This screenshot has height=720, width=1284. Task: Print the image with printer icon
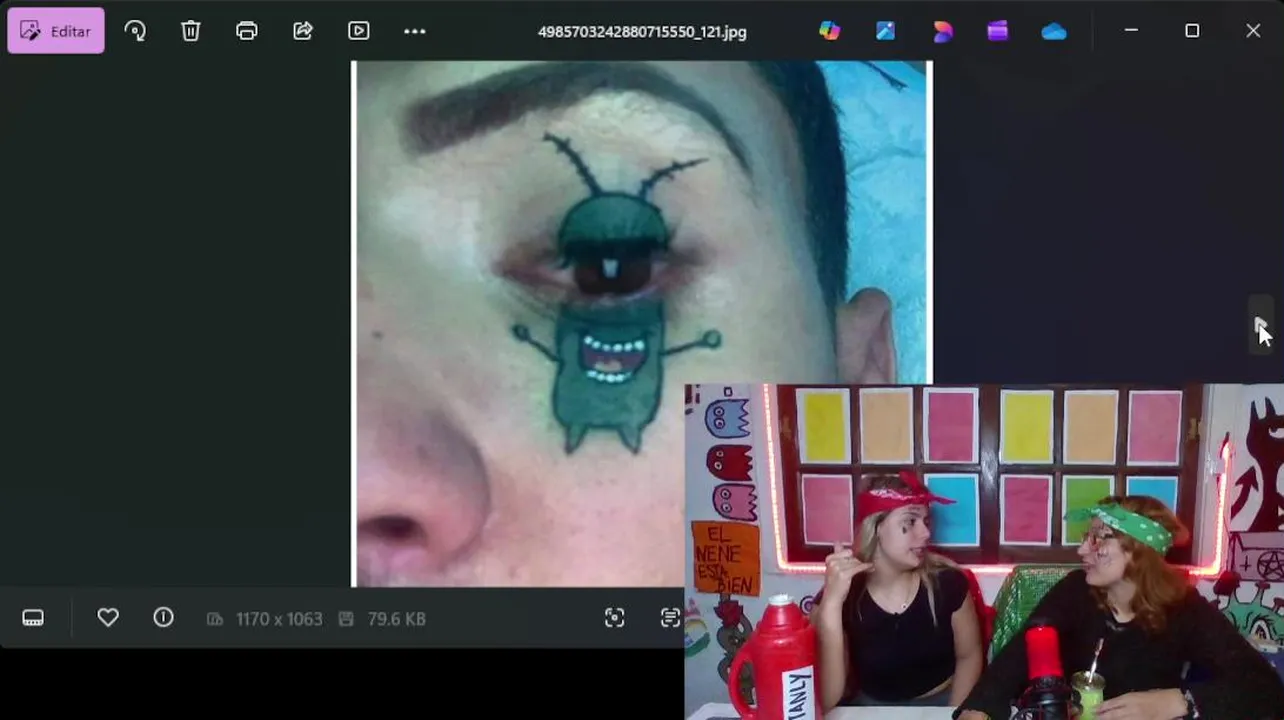pos(247,31)
